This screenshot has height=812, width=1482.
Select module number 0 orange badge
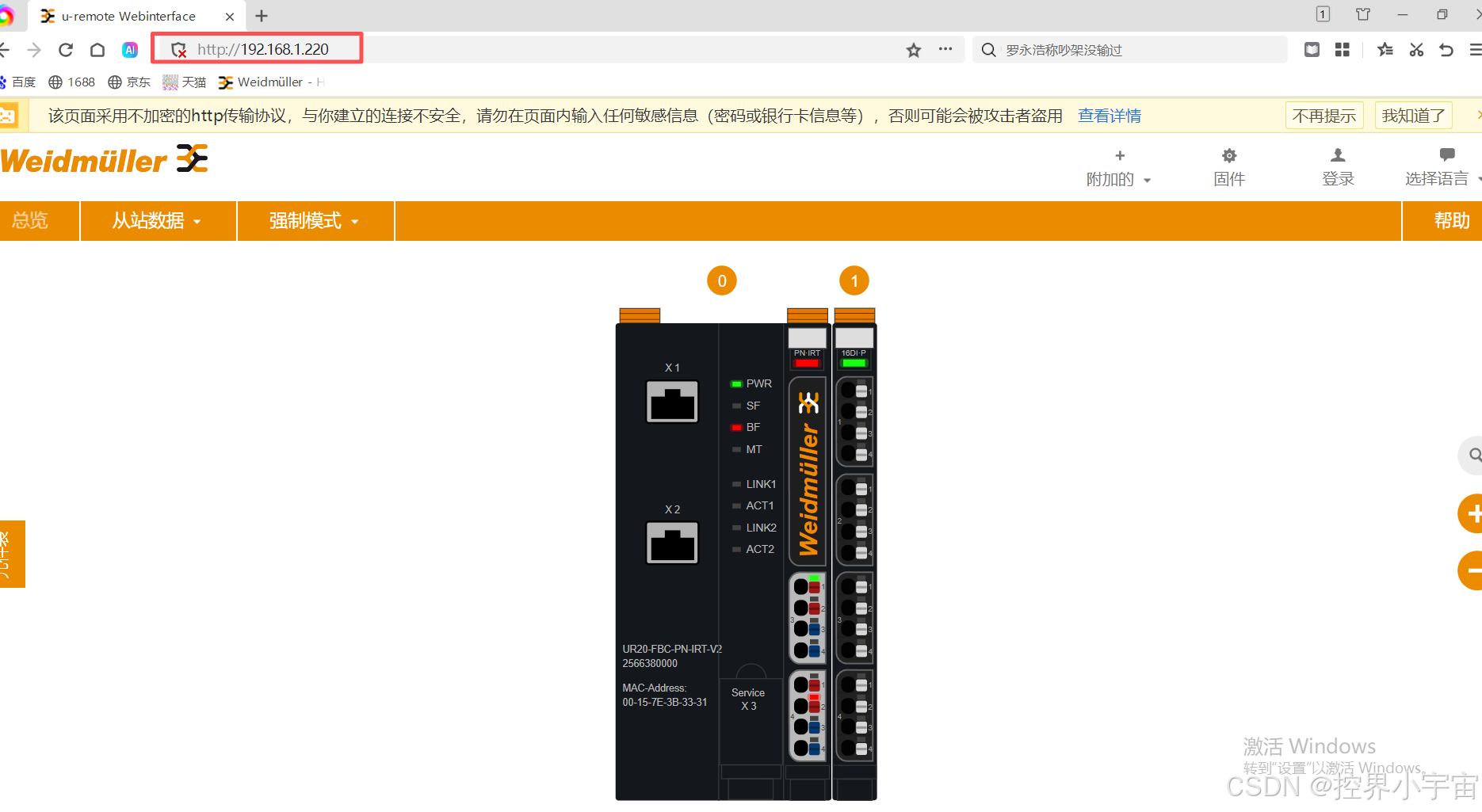coord(722,280)
